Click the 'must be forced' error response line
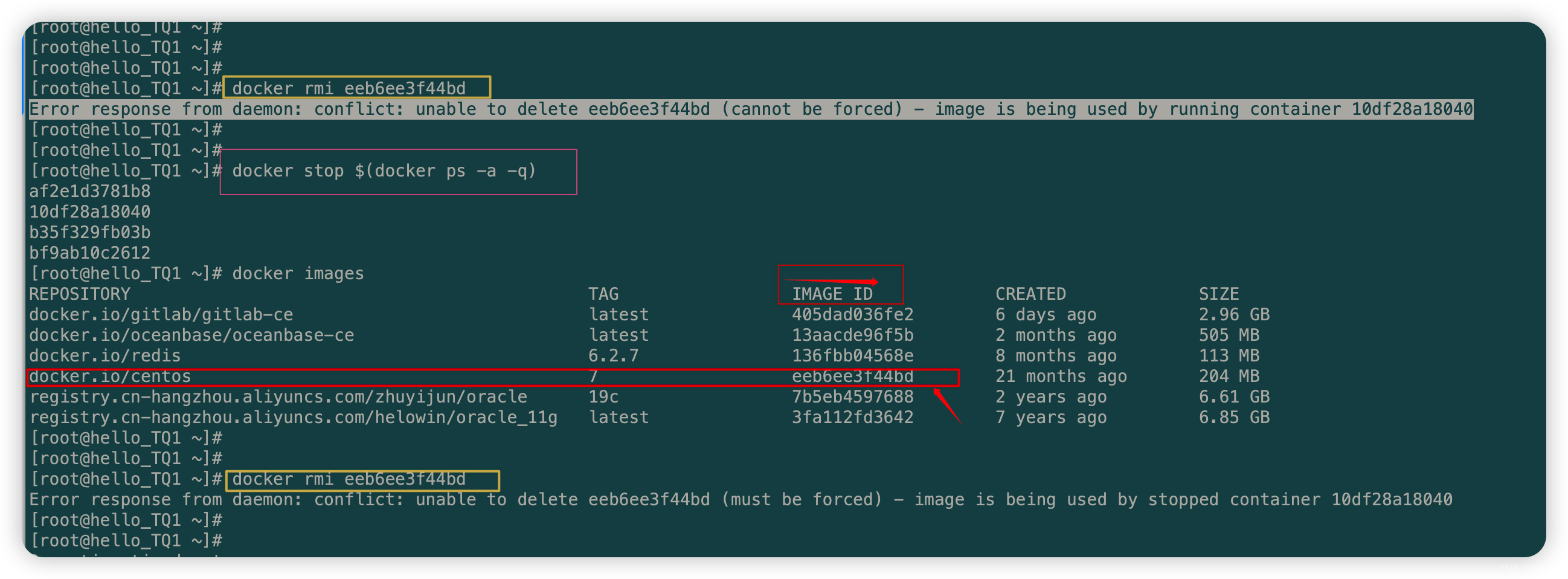Screen dimensions: 1568x579 (741, 500)
